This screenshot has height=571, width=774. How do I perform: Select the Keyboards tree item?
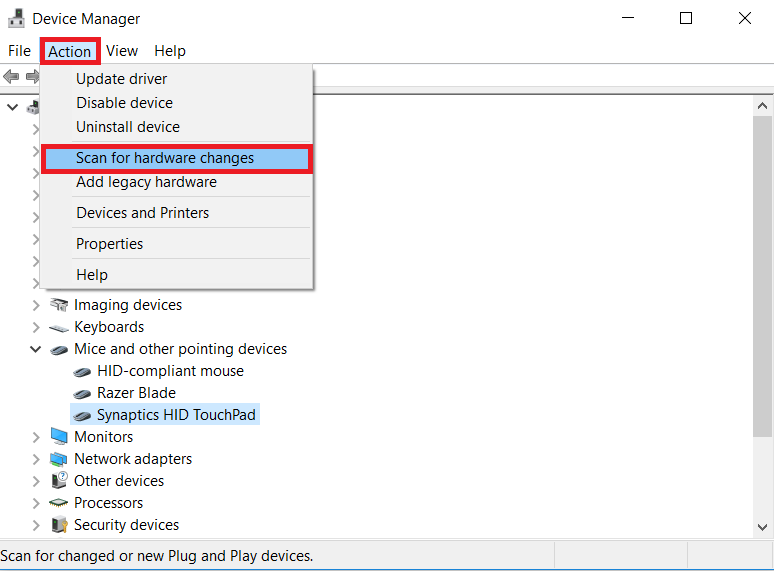[109, 327]
